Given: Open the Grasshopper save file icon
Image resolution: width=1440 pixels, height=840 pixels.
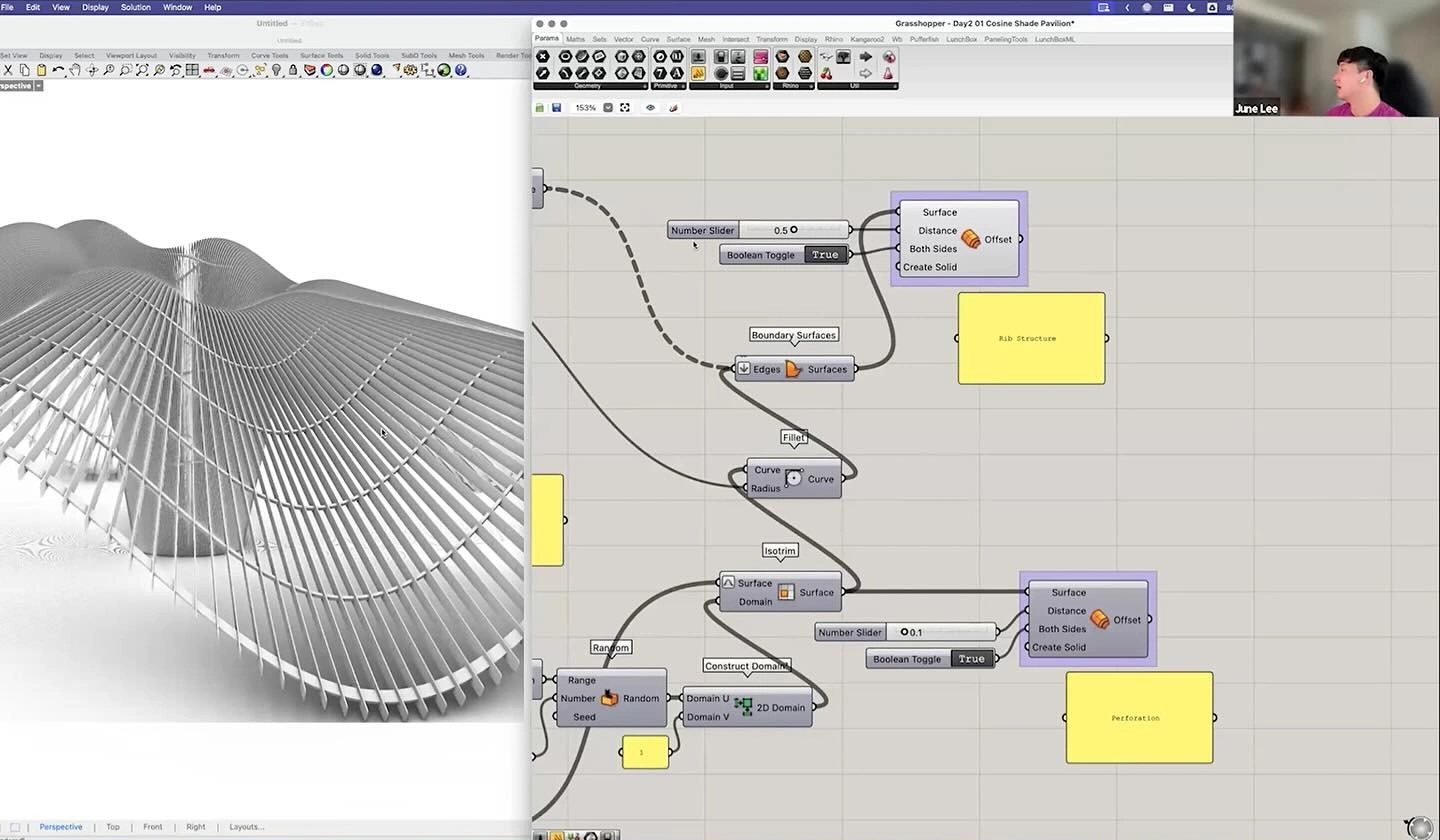Looking at the screenshot, I should click(556, 107).
